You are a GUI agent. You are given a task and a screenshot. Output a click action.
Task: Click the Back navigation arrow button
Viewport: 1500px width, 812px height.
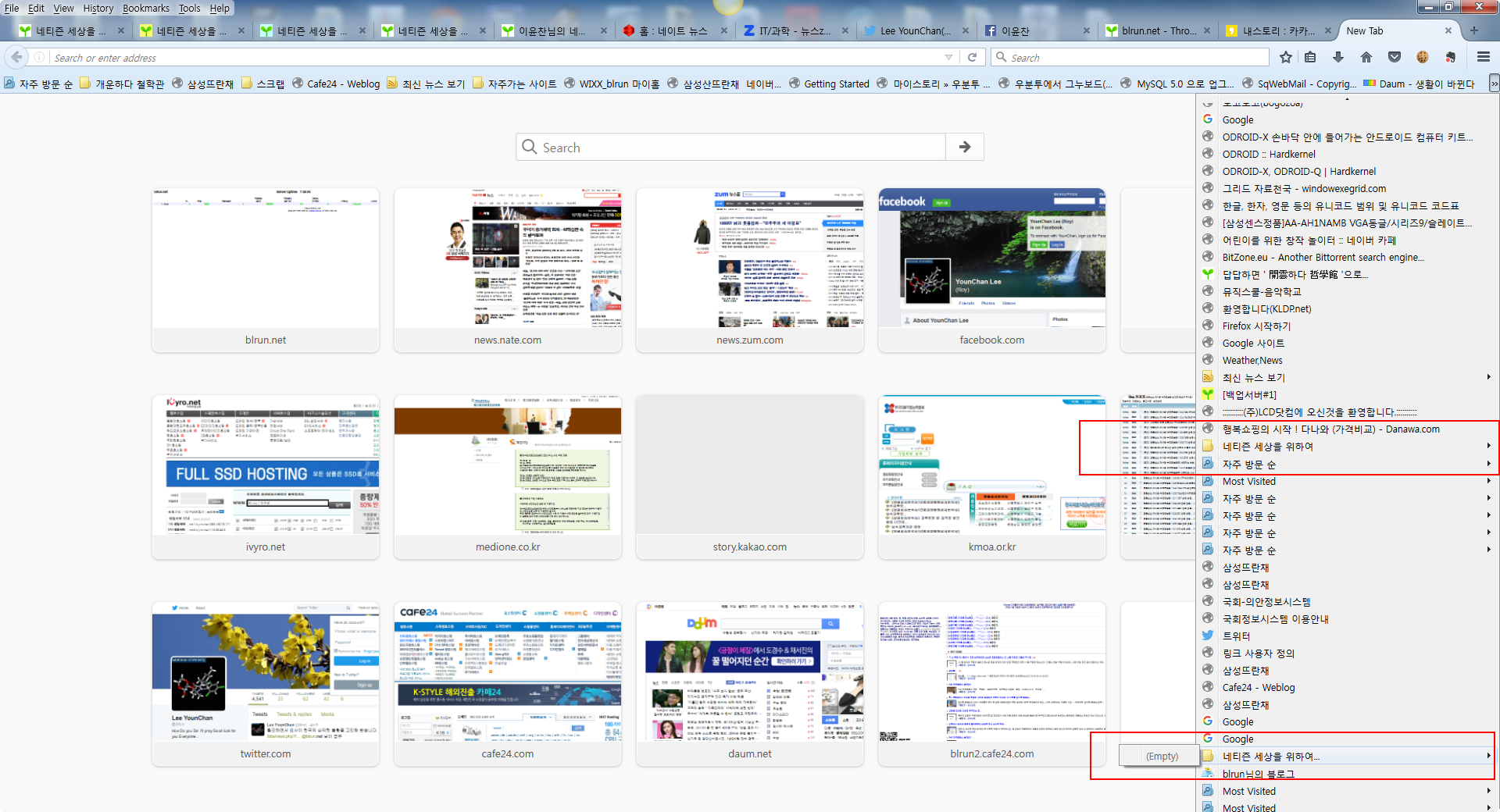pos(16,57)
